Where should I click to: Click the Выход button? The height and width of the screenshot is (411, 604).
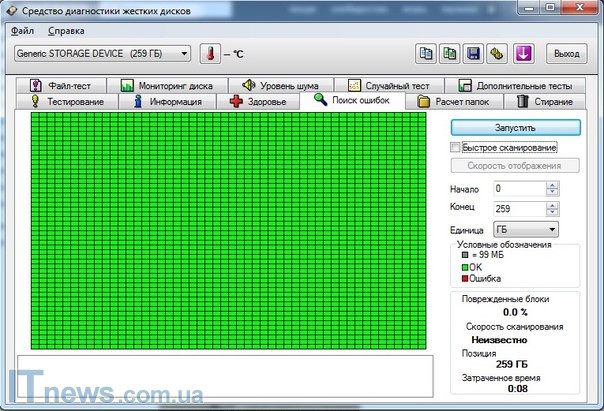click(x=566, y=53)
